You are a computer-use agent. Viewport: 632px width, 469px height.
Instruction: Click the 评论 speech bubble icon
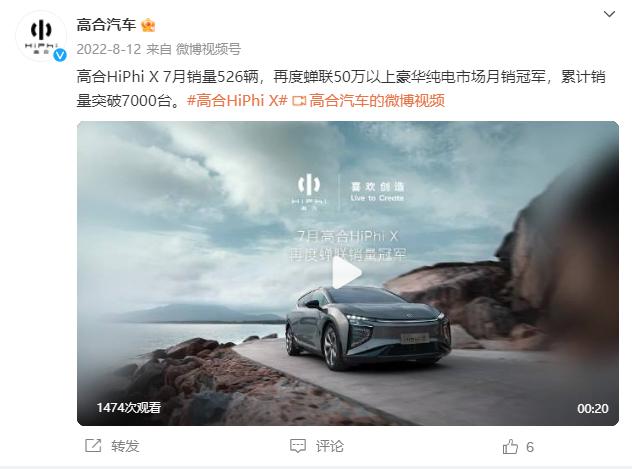[x=298, y=446]
